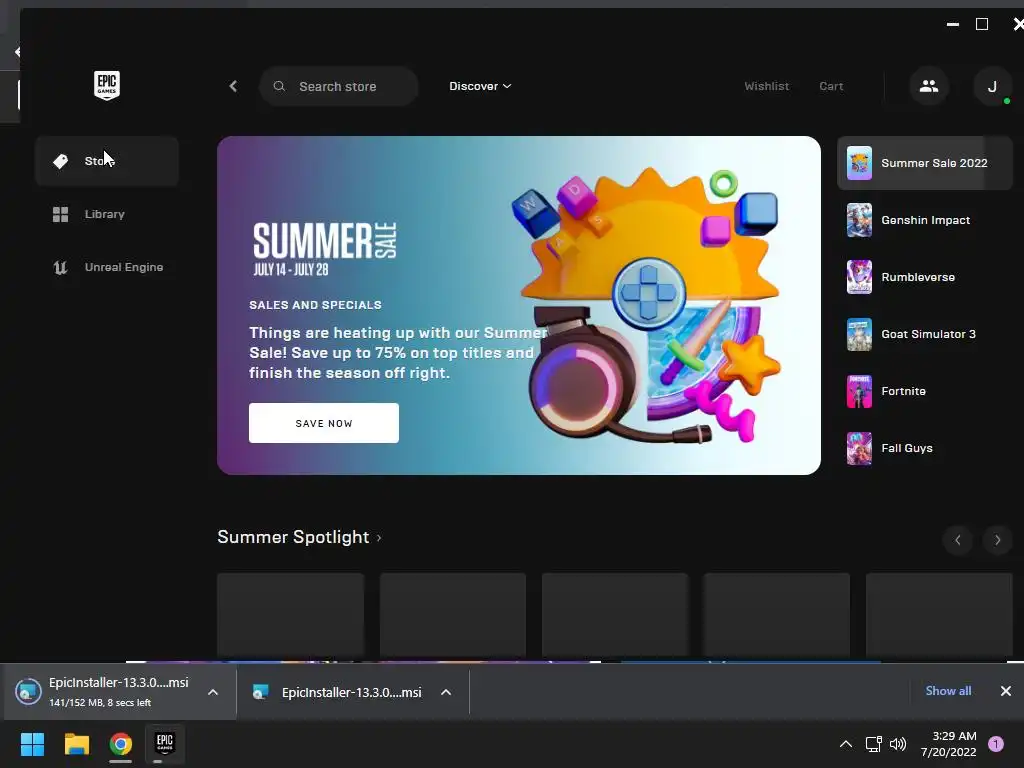Switch to the Unreal Engine tab
The width and height of the screenshot is (1024, 768).
click(x=107, y=267)
